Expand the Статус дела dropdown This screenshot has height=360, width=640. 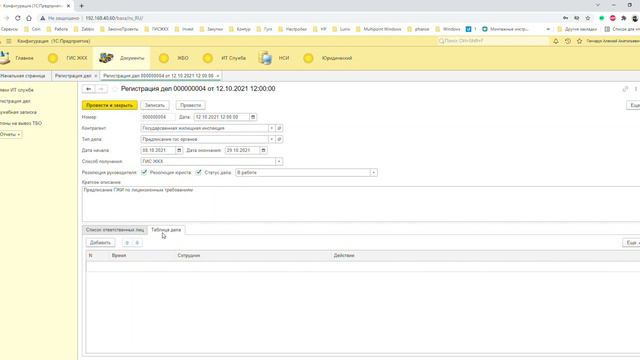pyautogui.click(x=373, y=173)
